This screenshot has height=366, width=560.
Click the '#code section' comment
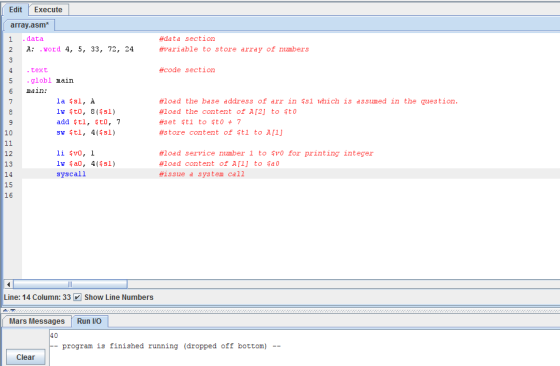coord(187,70)
